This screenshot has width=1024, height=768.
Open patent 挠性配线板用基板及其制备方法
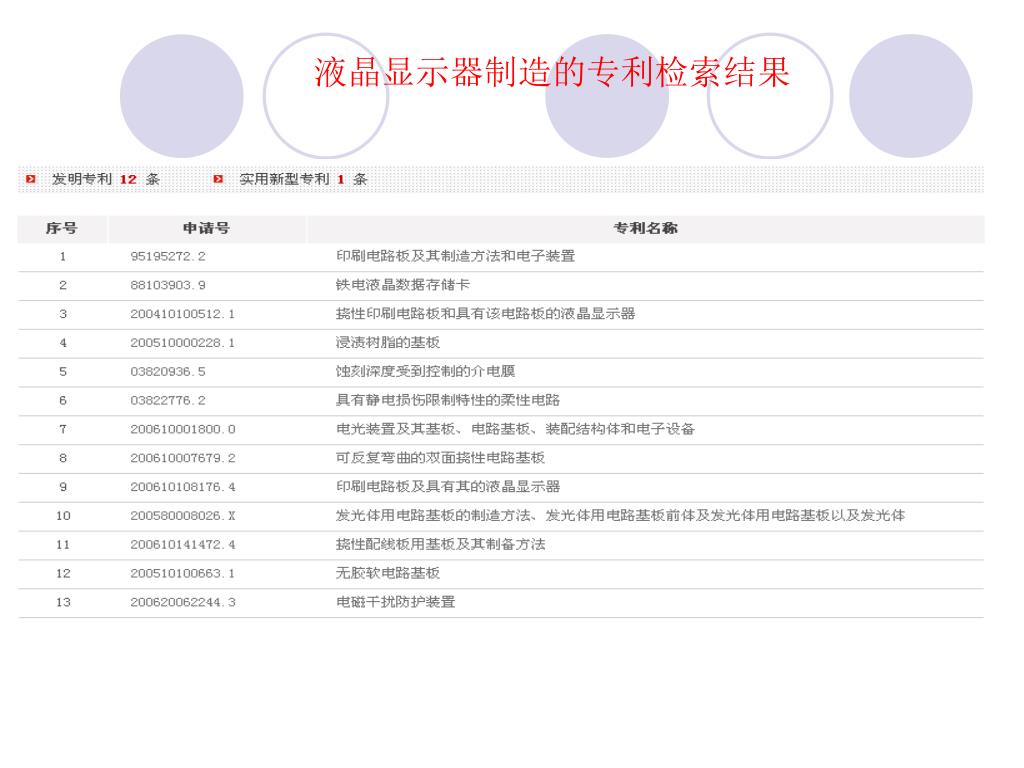pos(440,543)
